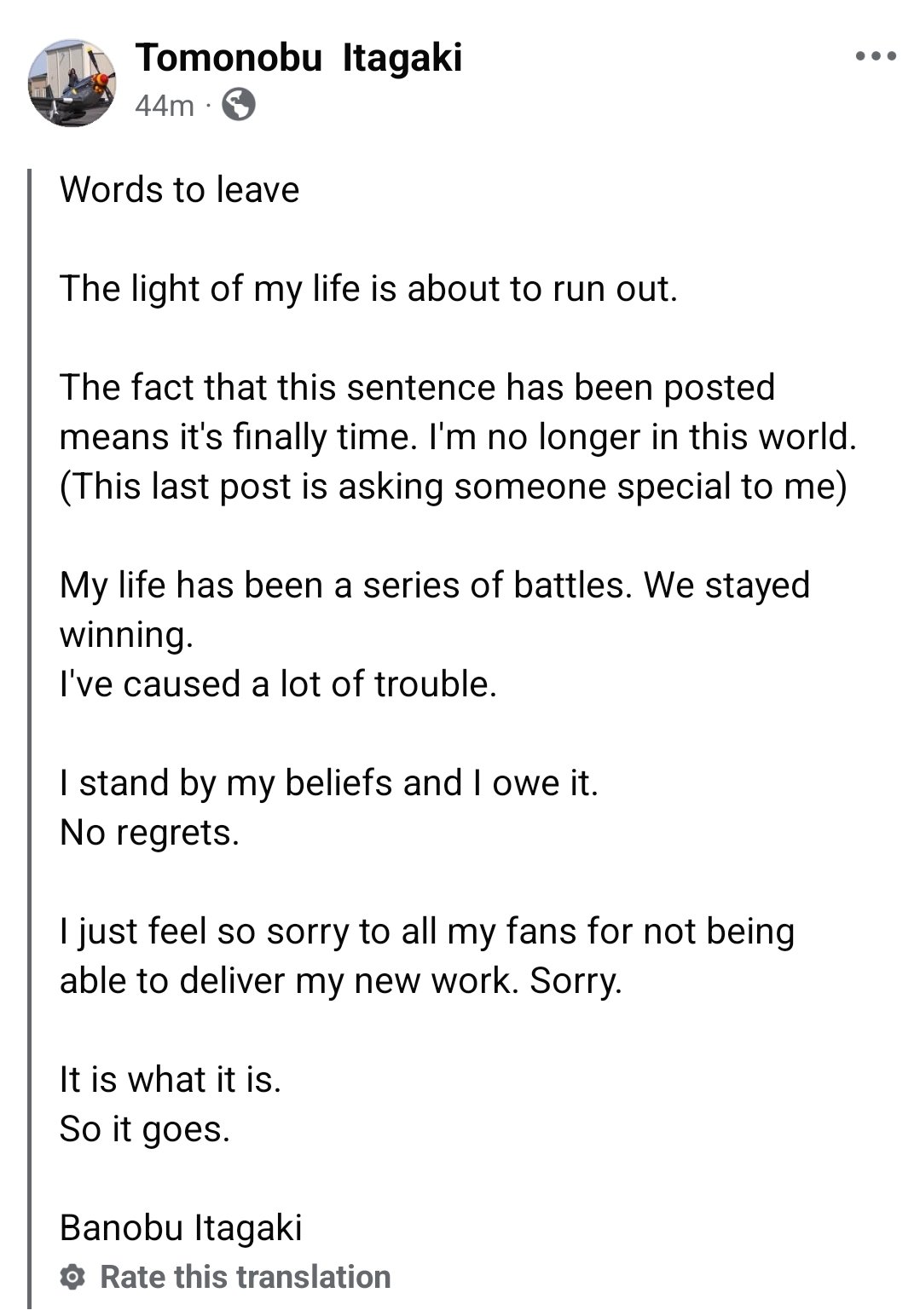Viewport: 920px width, 1316px height.
Task: Click the gear icon beside Rate this translation
Action: coord(74,1277)
